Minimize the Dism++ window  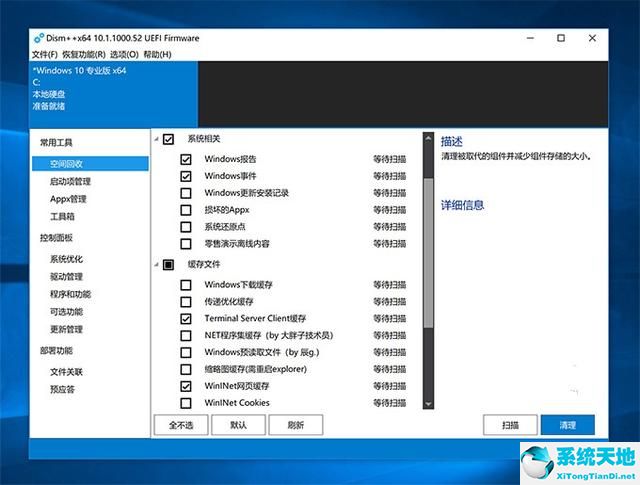click(x=530, y=38)
